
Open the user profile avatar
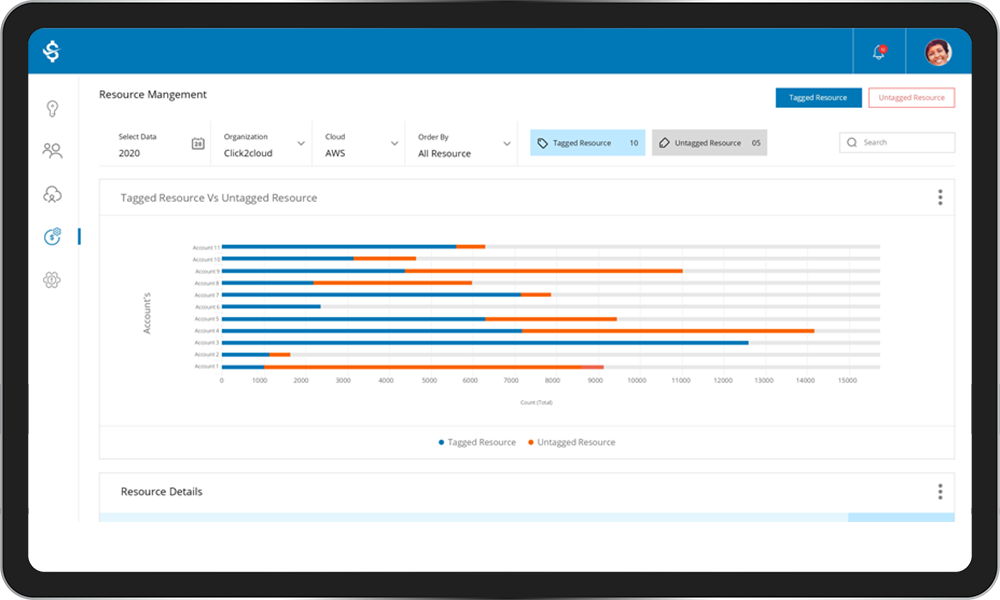tap(938, 52)
